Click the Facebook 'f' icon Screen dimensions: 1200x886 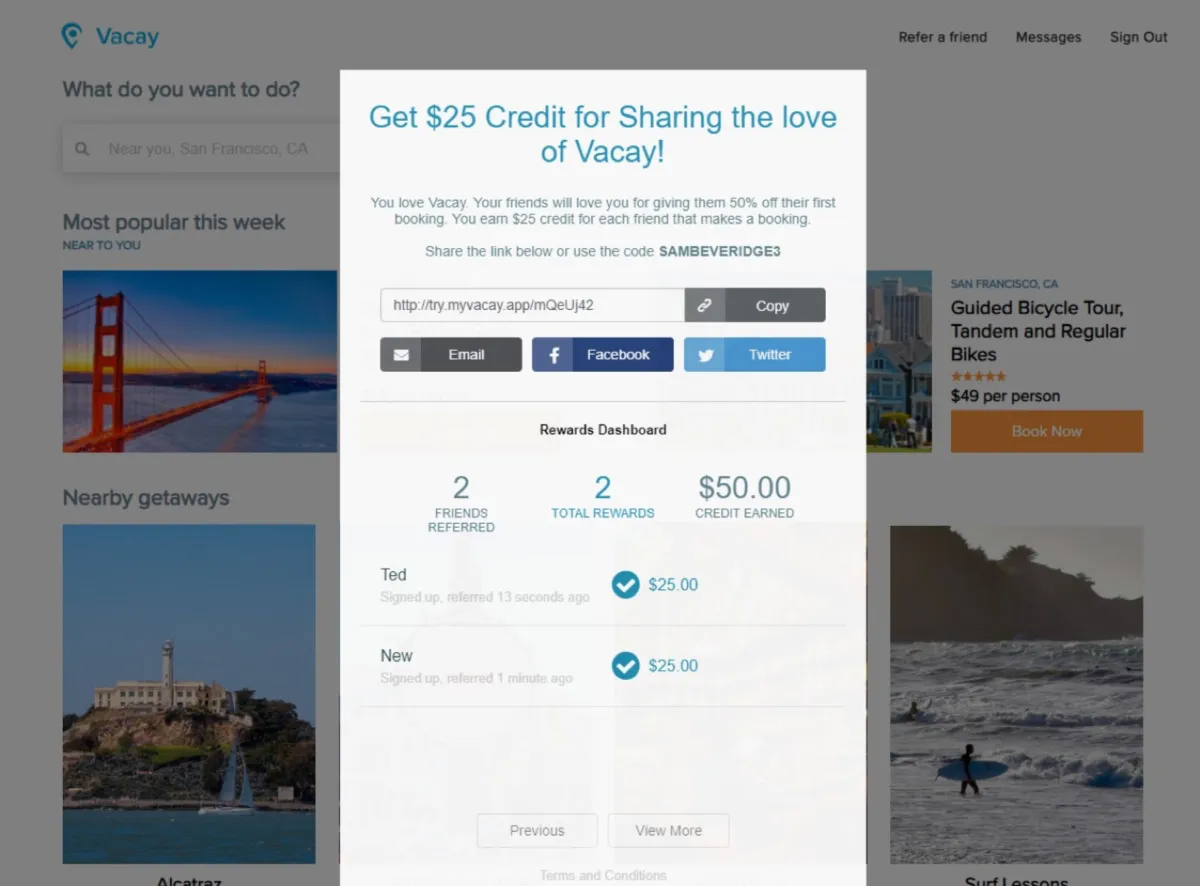(x=553, y=355)
